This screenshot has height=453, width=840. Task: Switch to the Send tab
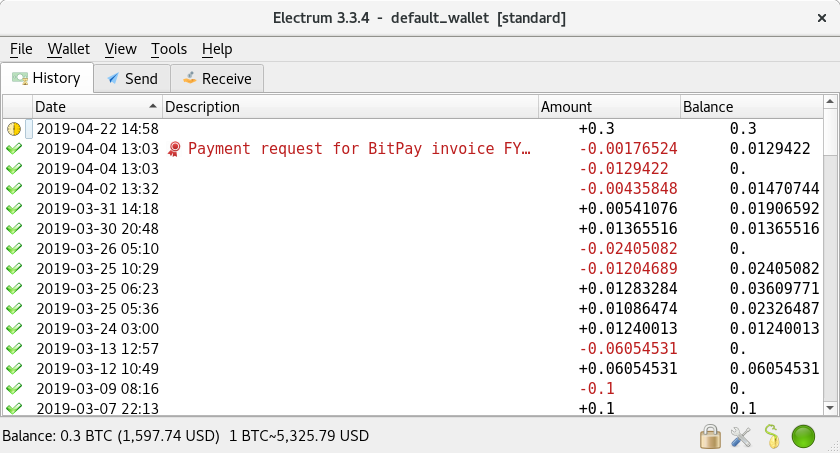point(131,78)
